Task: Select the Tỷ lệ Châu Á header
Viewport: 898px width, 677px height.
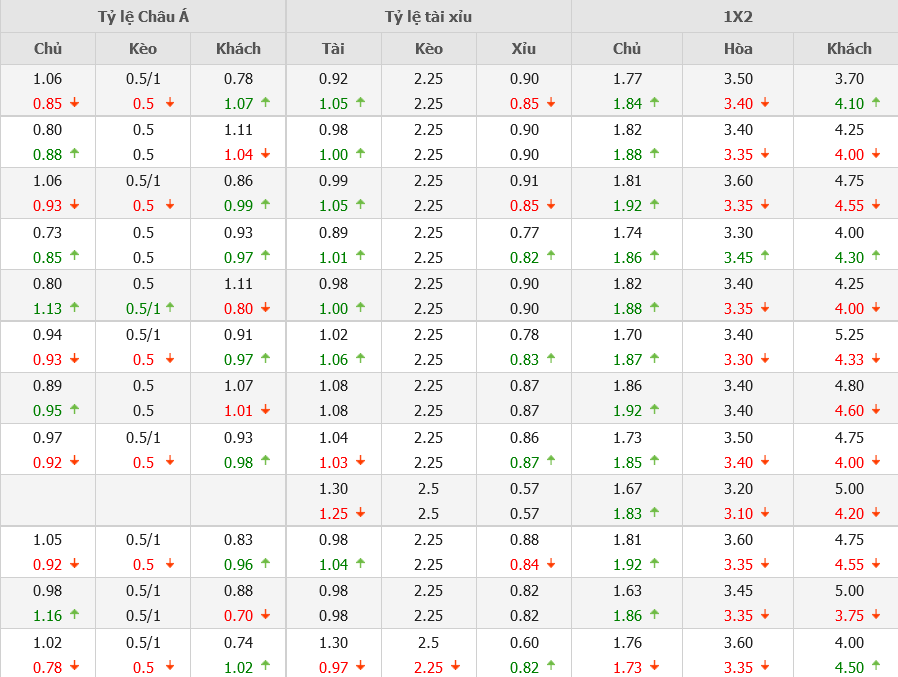Action: click(143, 16)
